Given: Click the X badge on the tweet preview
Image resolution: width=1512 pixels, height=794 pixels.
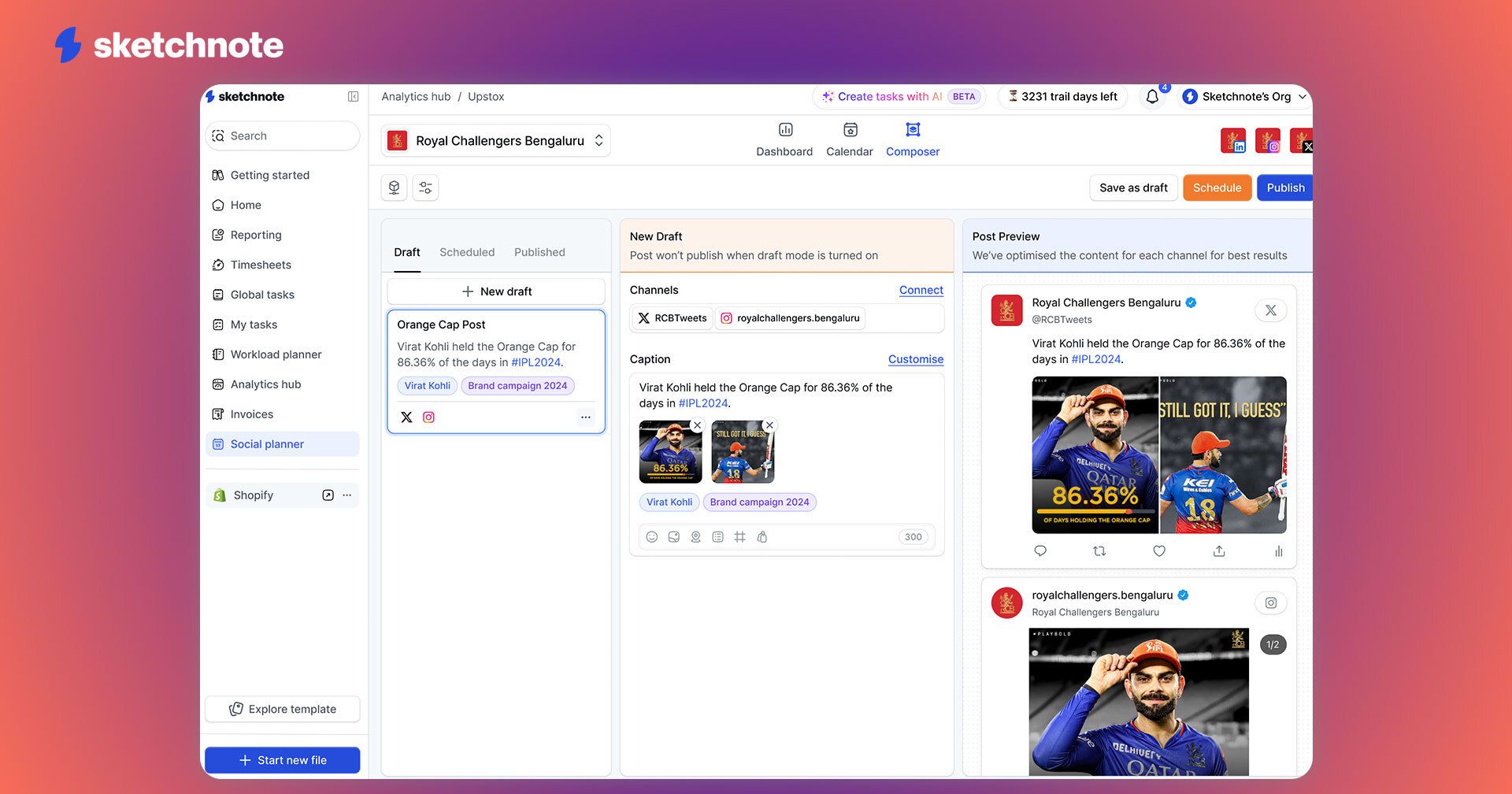Looking at the screenshot, I should point(1271,310).
